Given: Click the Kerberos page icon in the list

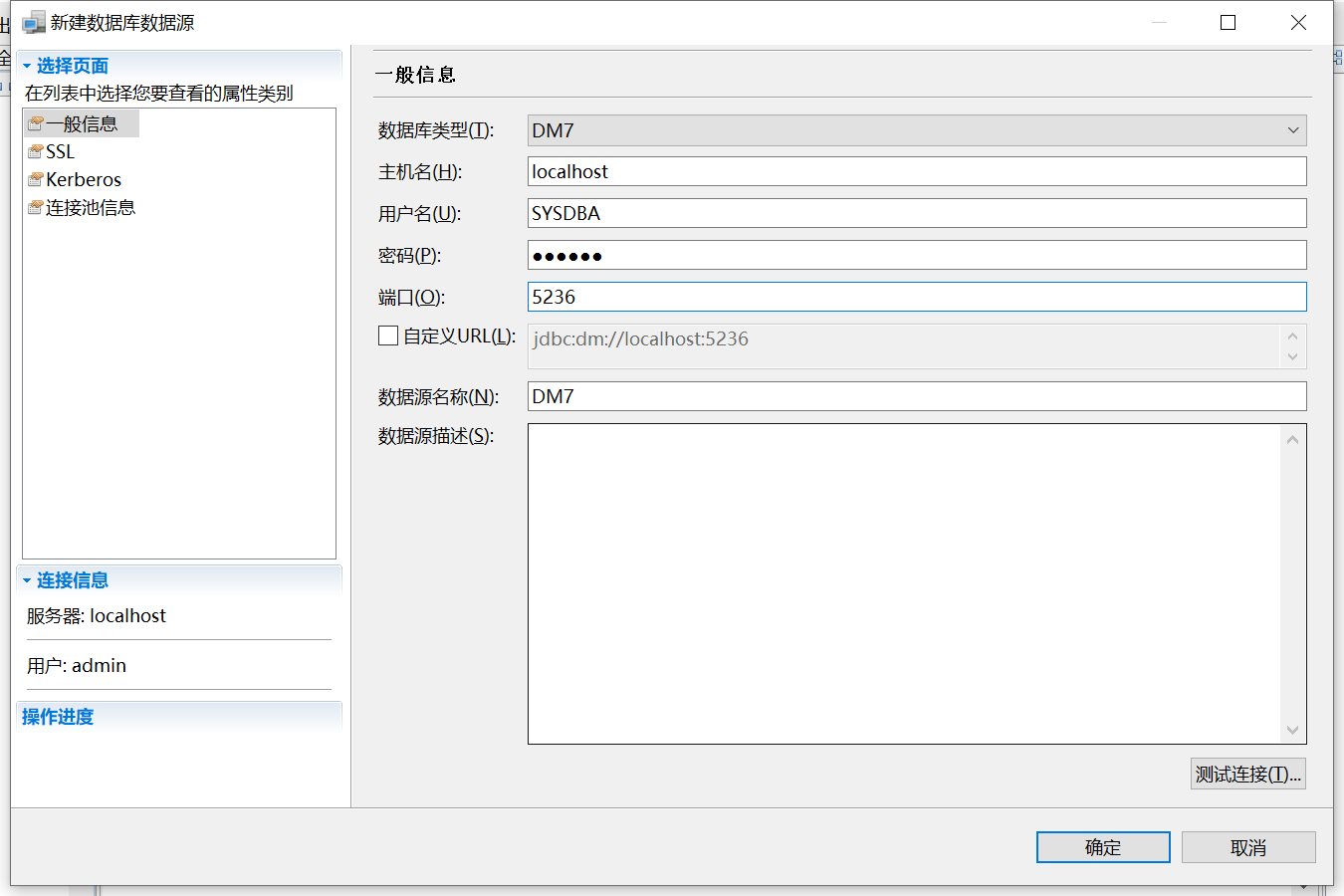Looking at the screenshot, I should point(36,179).
